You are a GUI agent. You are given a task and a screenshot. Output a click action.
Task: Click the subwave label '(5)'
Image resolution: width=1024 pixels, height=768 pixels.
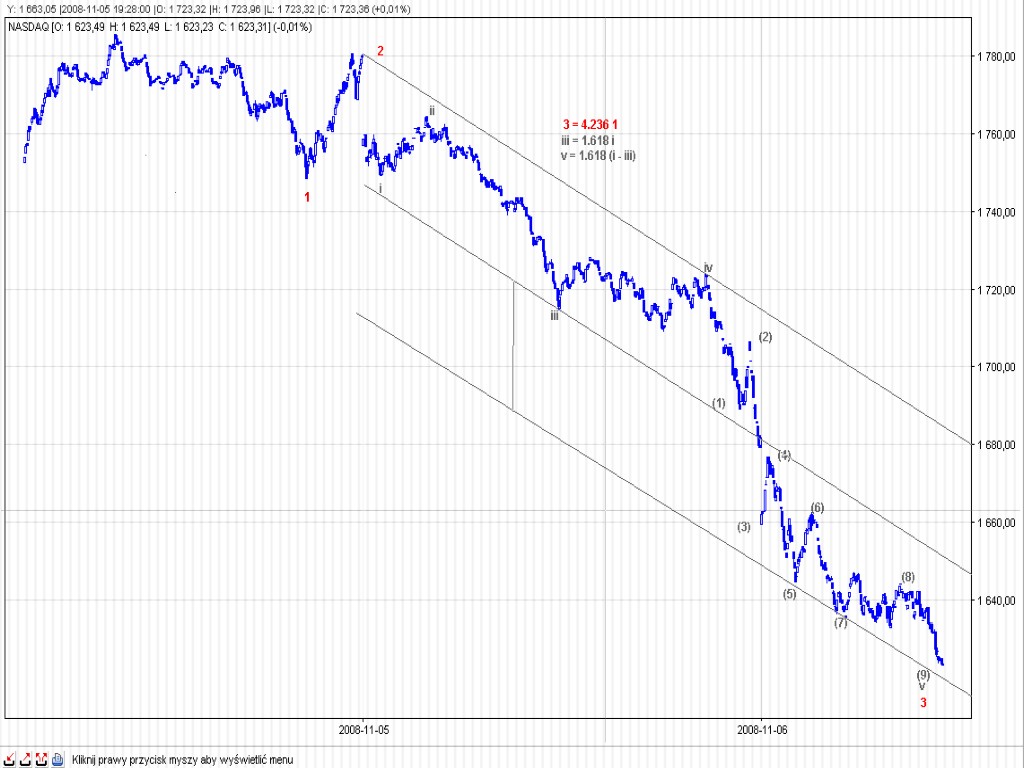pos(790,594)
